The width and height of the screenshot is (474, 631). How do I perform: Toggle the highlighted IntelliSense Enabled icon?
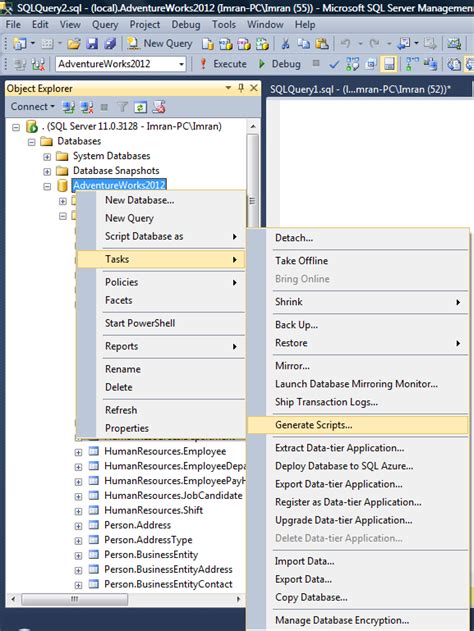[x=389, y=64]
